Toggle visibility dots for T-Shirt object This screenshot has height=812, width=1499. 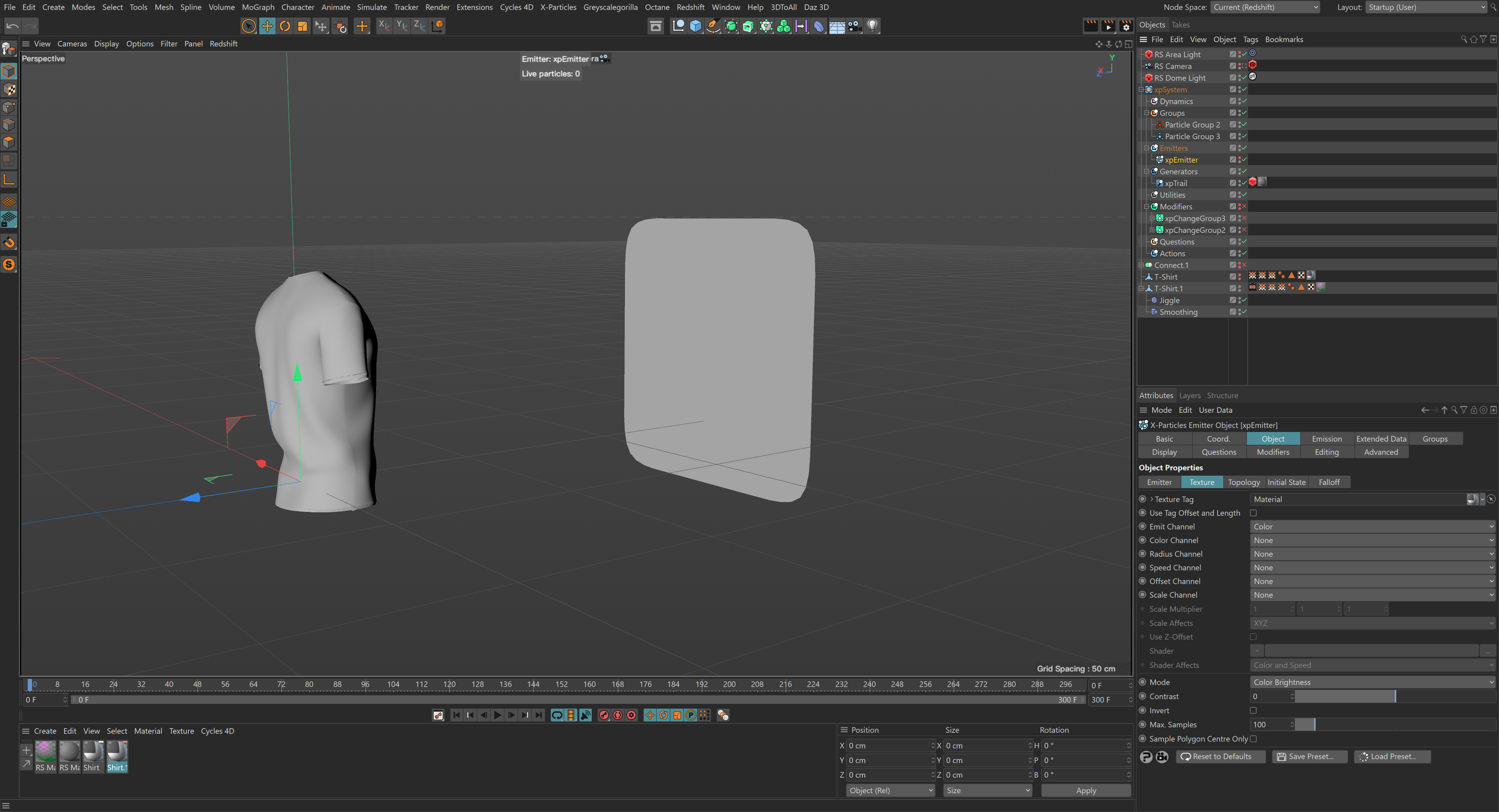1240,277
